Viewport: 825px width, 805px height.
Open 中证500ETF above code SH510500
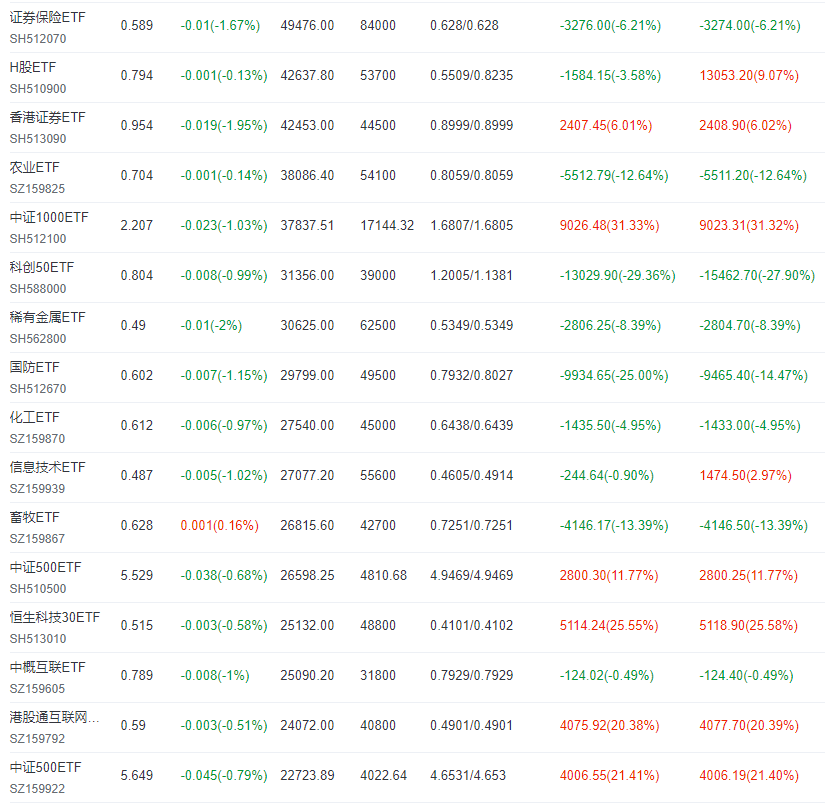(x=45, y=567)
